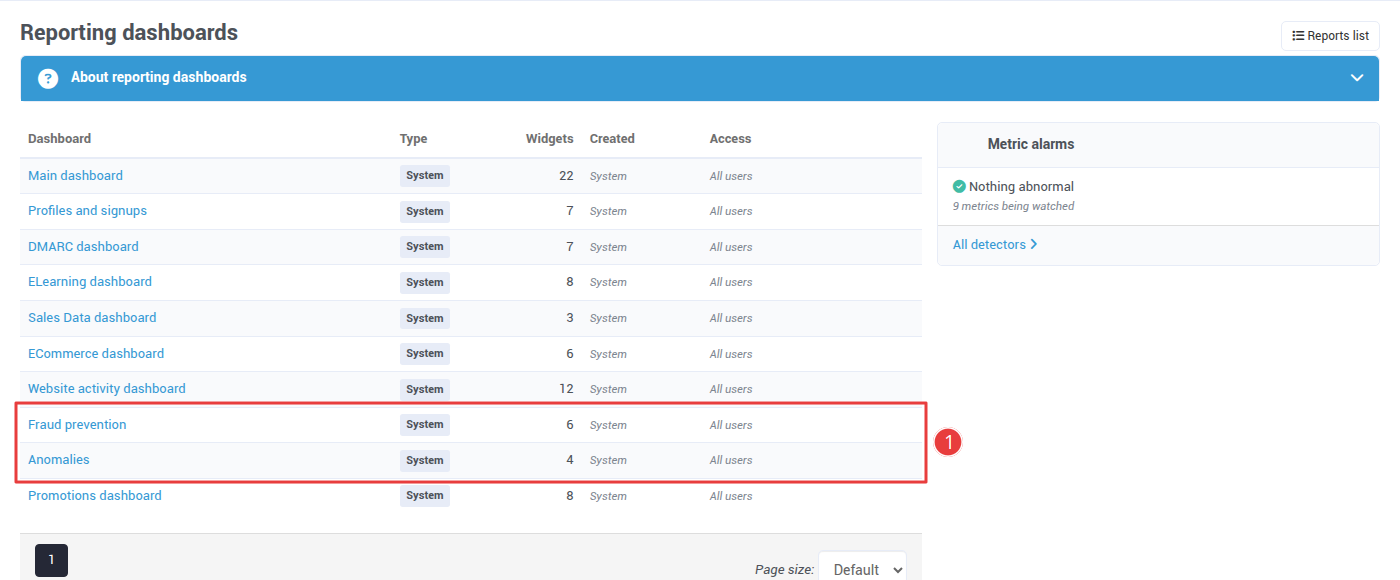This screenshot has height=580, width=1400.
Task: Click the Reporting dashboards page title
Action: pos(129,32)
